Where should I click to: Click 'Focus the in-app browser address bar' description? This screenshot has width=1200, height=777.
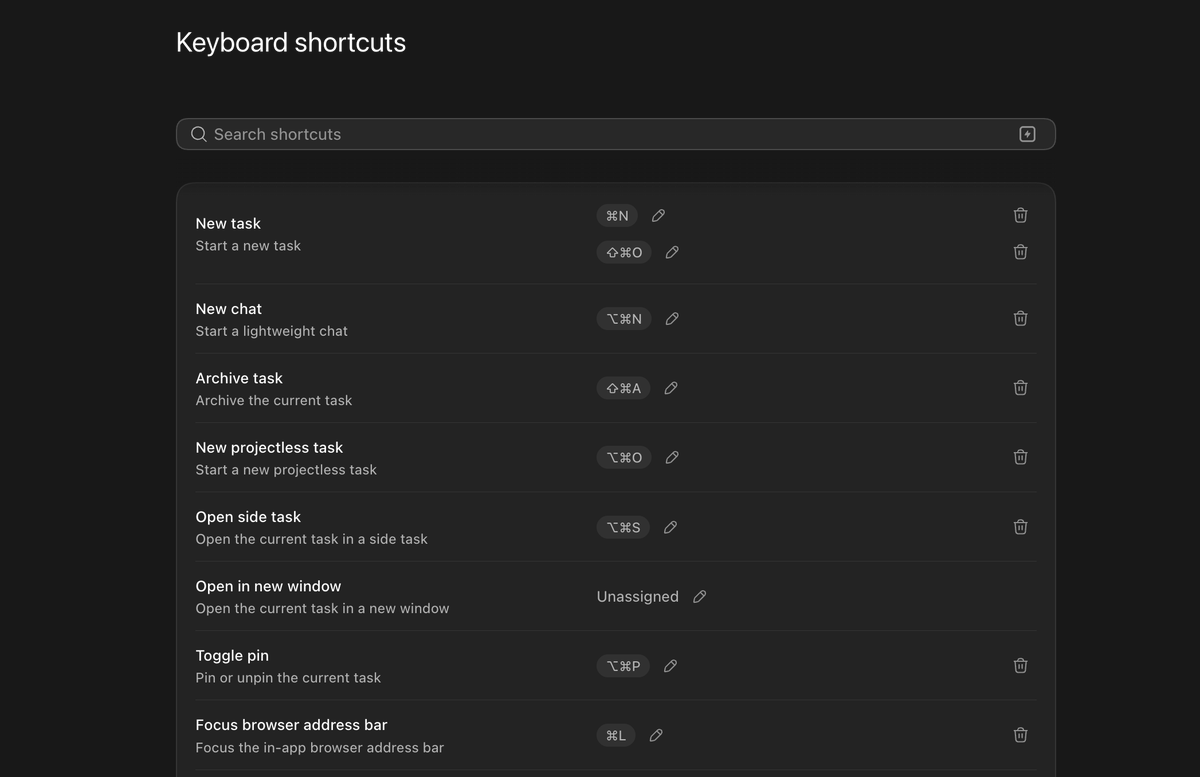[x=320, y=747]
